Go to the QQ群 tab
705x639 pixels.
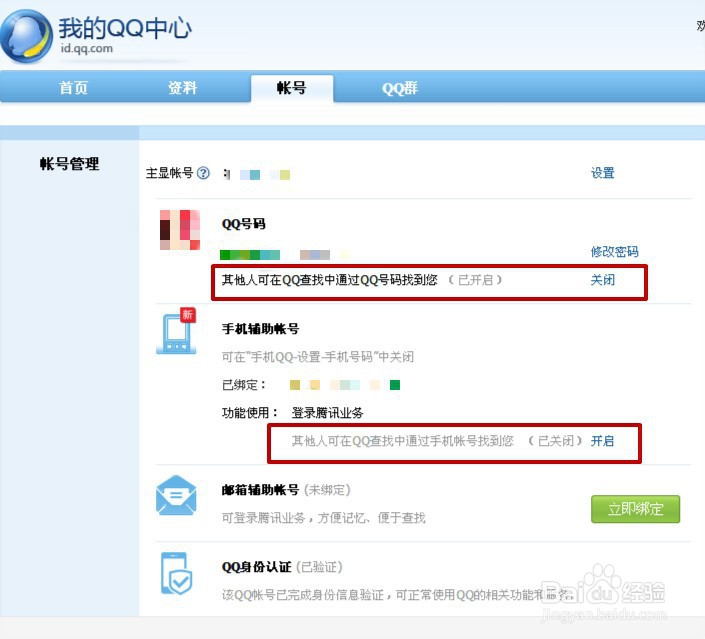pos(400,88)
